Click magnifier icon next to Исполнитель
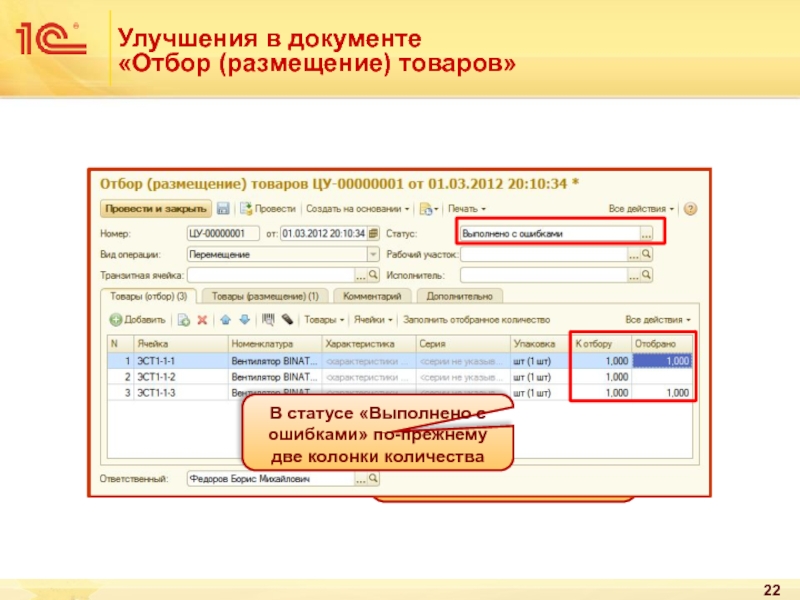Screen dimensions: 800x600 point(646,275)
